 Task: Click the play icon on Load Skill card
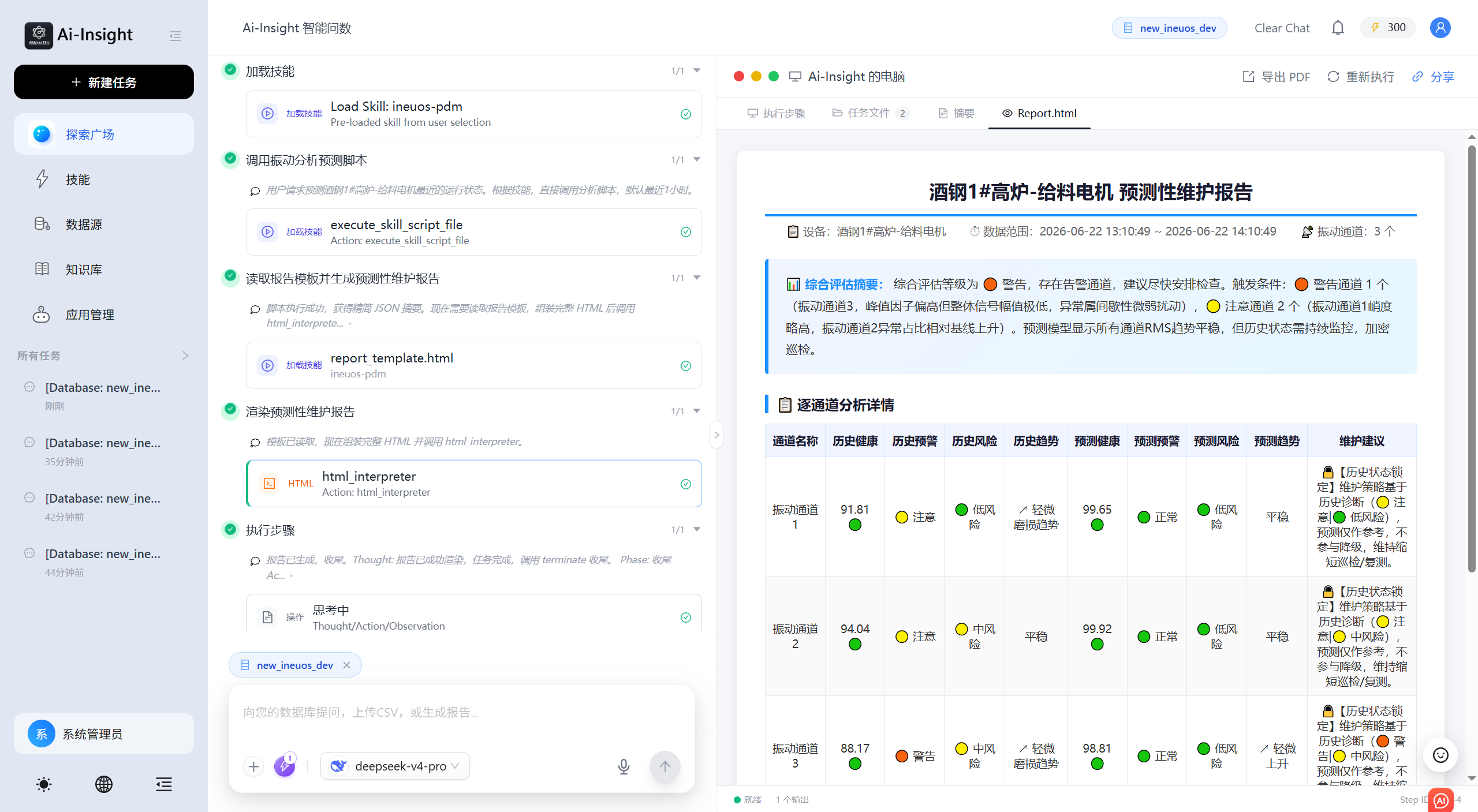pos(267,114)
